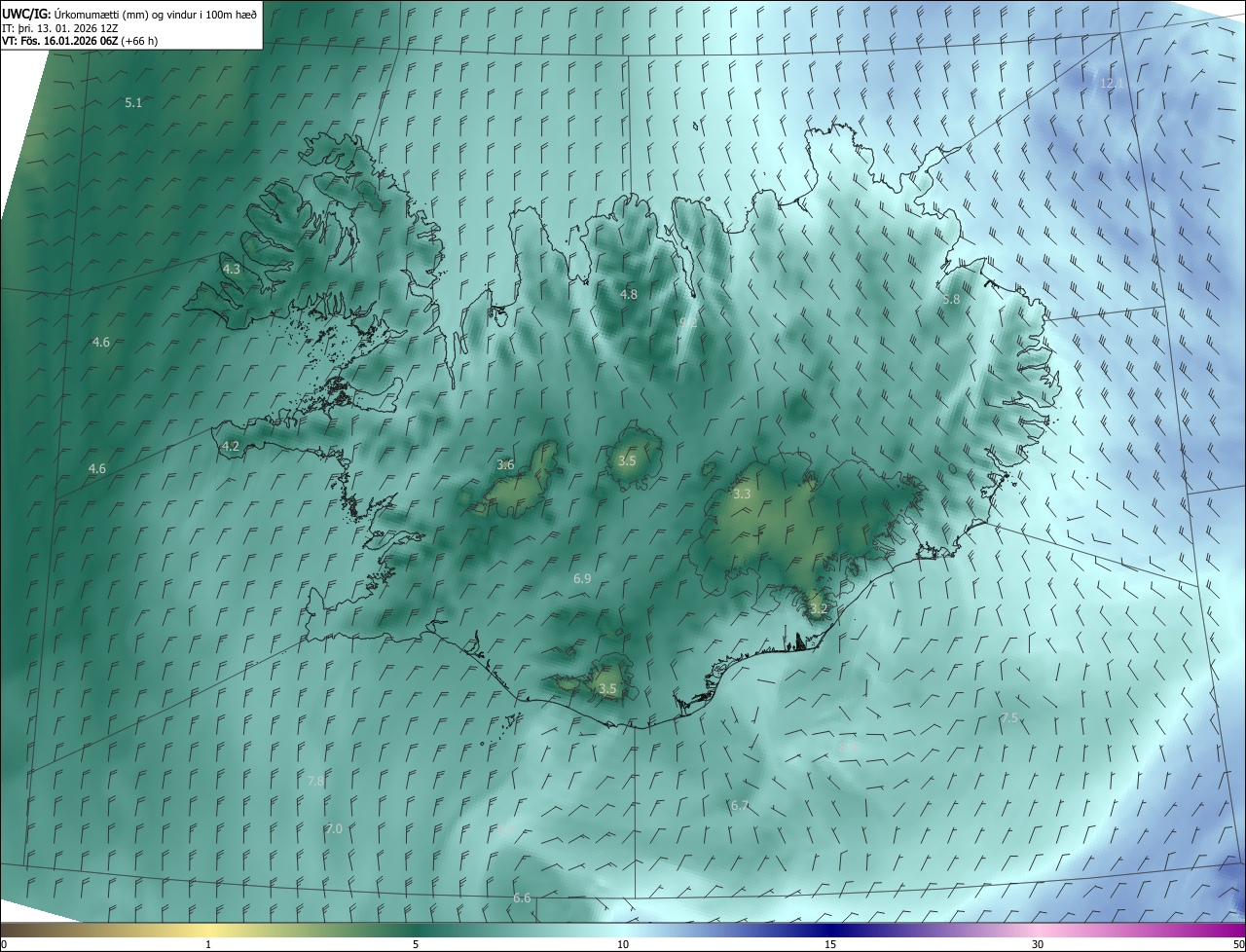Click the 6.7 value south of Iceland
Screen dimensions: 1246x952
tap(740, 805)
